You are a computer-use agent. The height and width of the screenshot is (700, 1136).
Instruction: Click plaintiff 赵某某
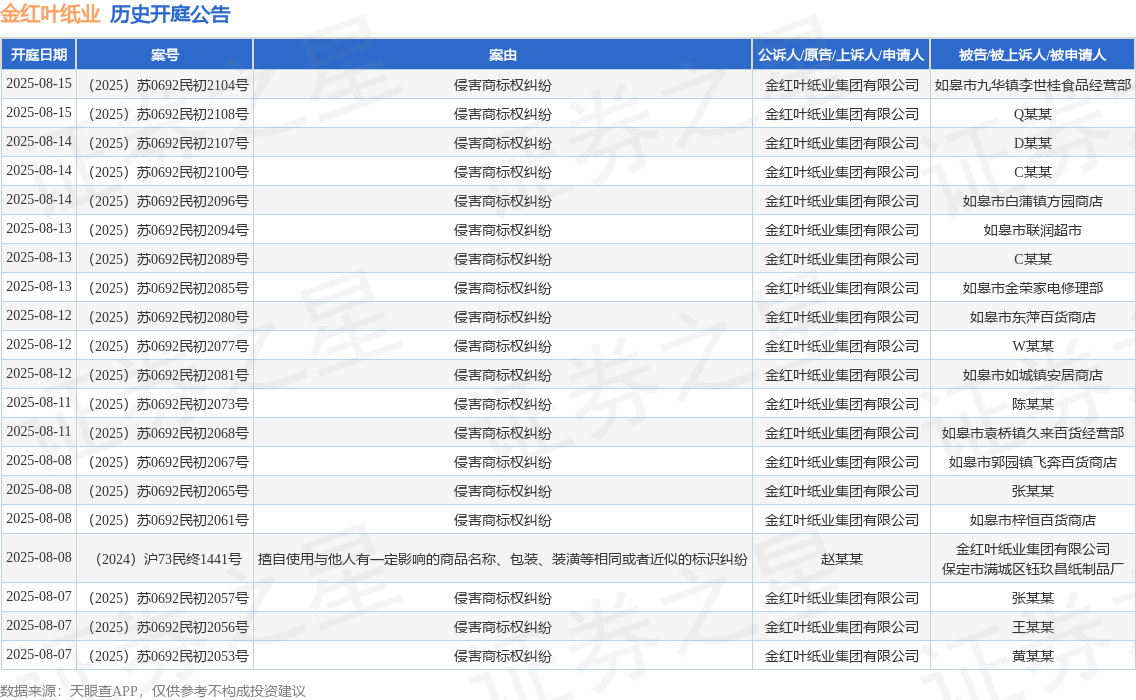click(841, 559)
